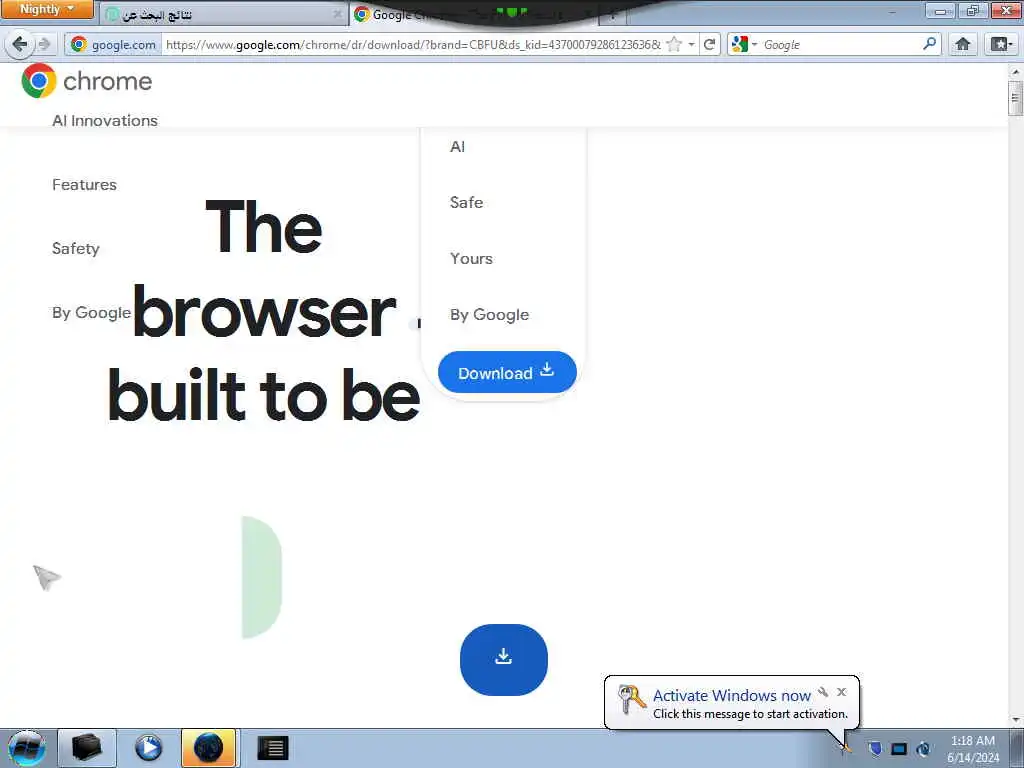
Task: Open the black box taskbar application
Action: tap(87, 748)
